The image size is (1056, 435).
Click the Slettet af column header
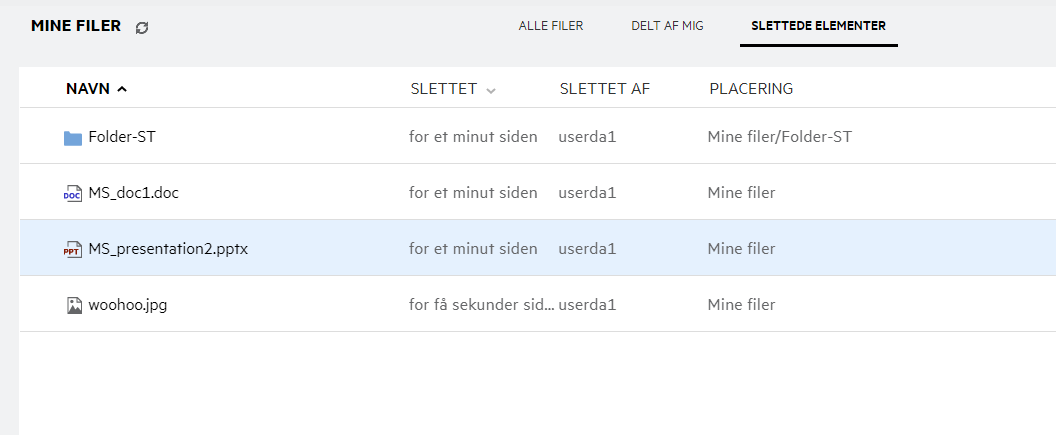point(605,89)
